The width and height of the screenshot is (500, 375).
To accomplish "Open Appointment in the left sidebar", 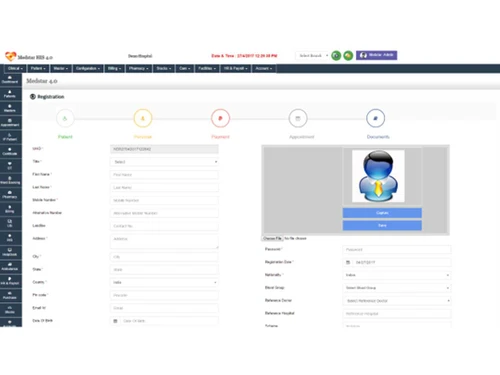I will [x=10, y=123].
